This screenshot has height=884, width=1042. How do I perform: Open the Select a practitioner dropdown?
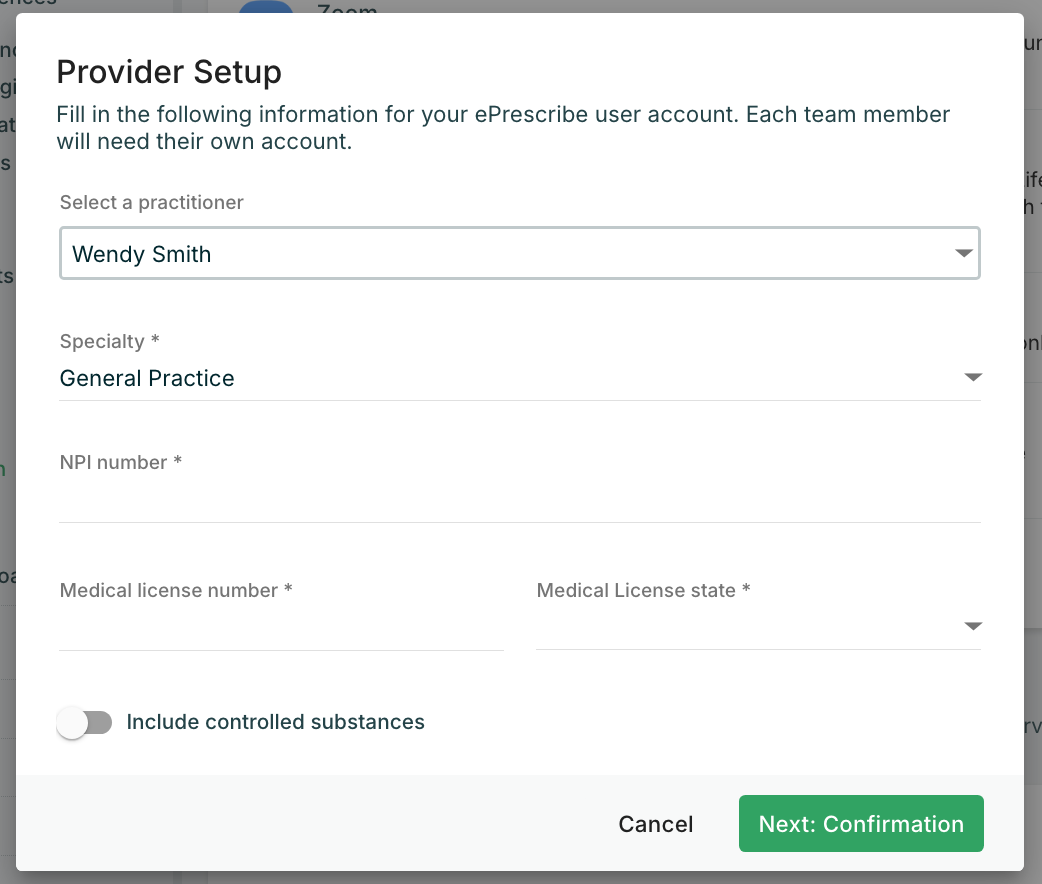point(520,253)
